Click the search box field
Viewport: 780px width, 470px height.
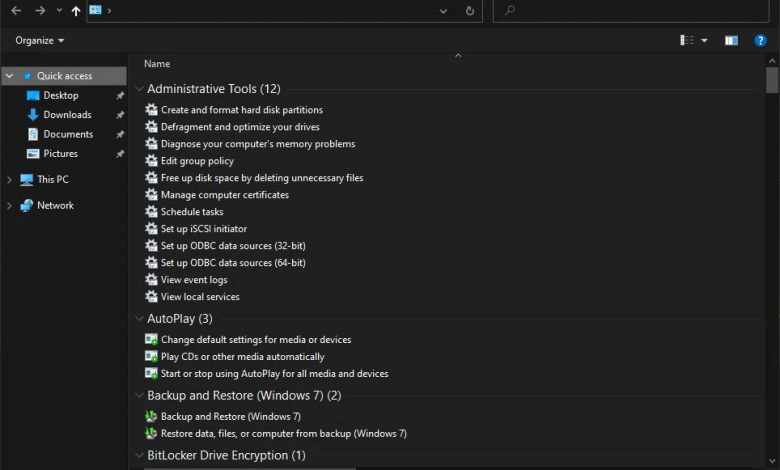coord(631,10)
